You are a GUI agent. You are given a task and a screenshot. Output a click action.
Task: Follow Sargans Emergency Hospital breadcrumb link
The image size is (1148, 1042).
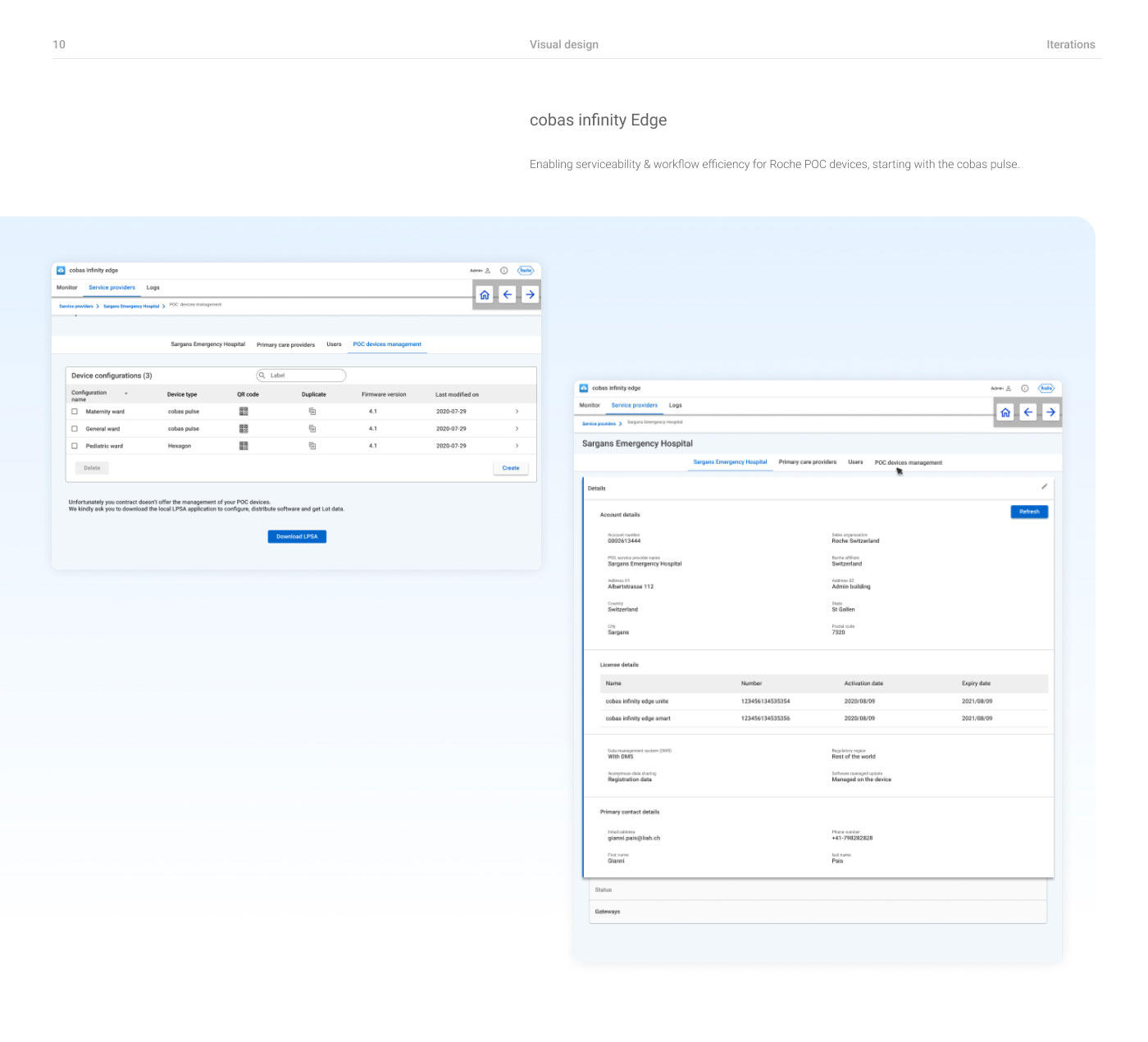coord(131,306)
